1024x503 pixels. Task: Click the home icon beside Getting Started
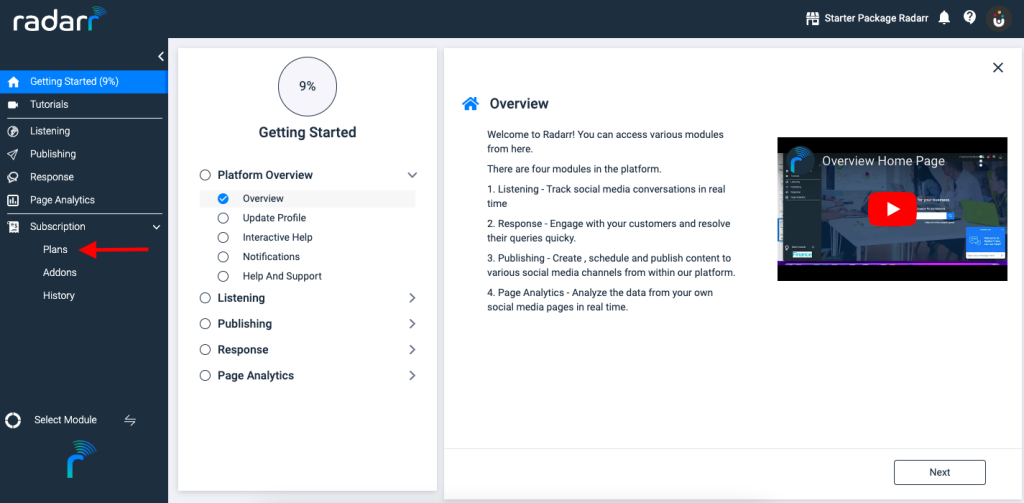click(13, 82)
